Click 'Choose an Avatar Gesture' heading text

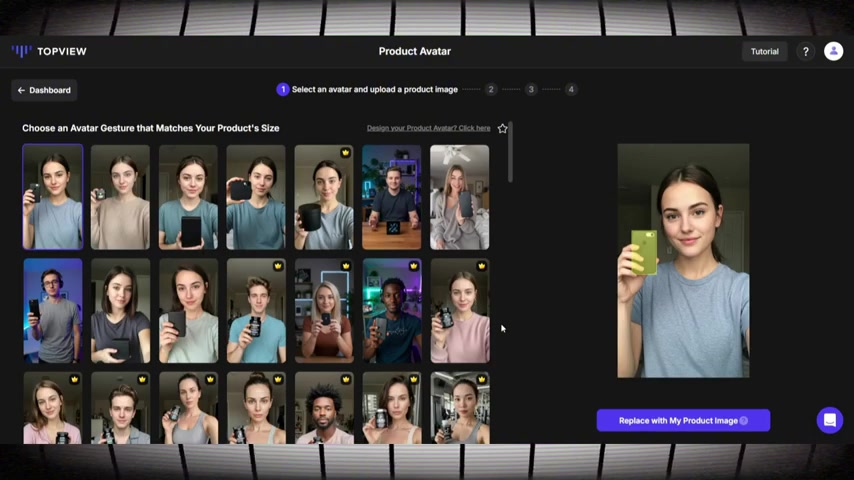coord(151,128)
